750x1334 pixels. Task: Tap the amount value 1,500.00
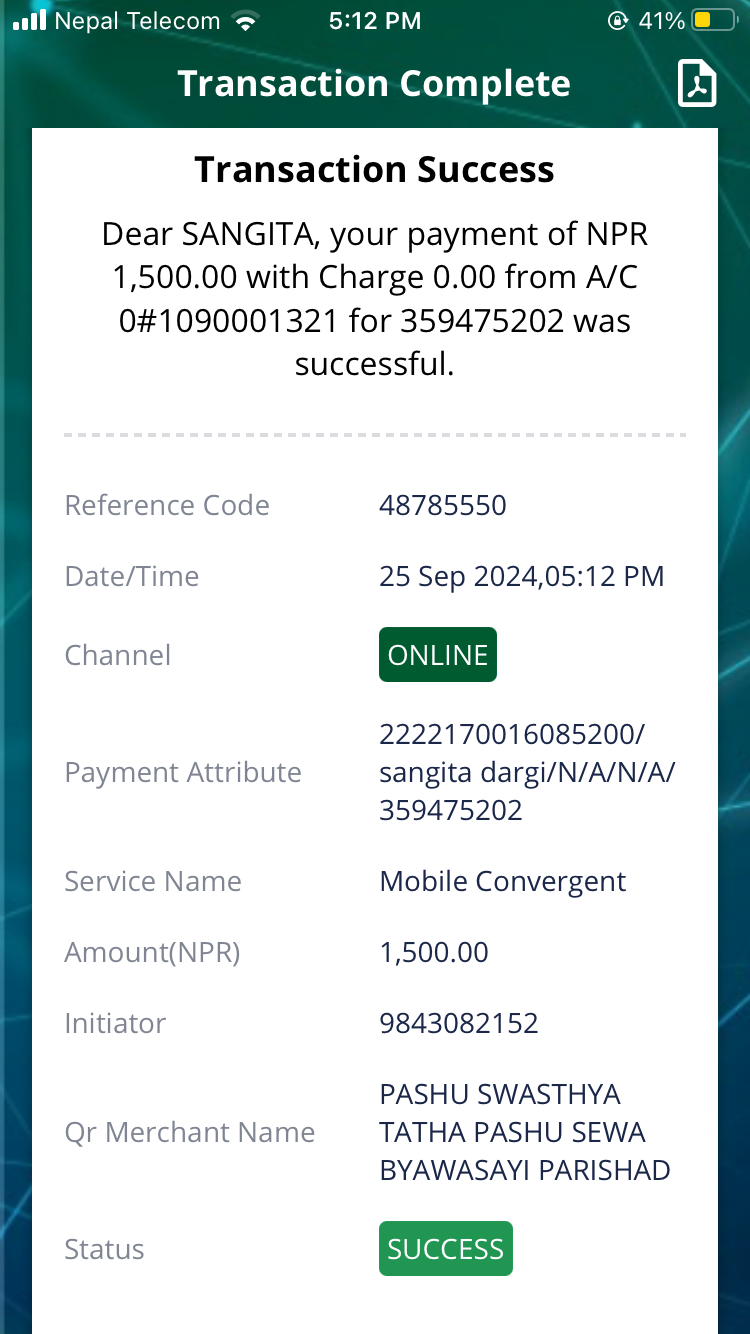pos(434,952)
